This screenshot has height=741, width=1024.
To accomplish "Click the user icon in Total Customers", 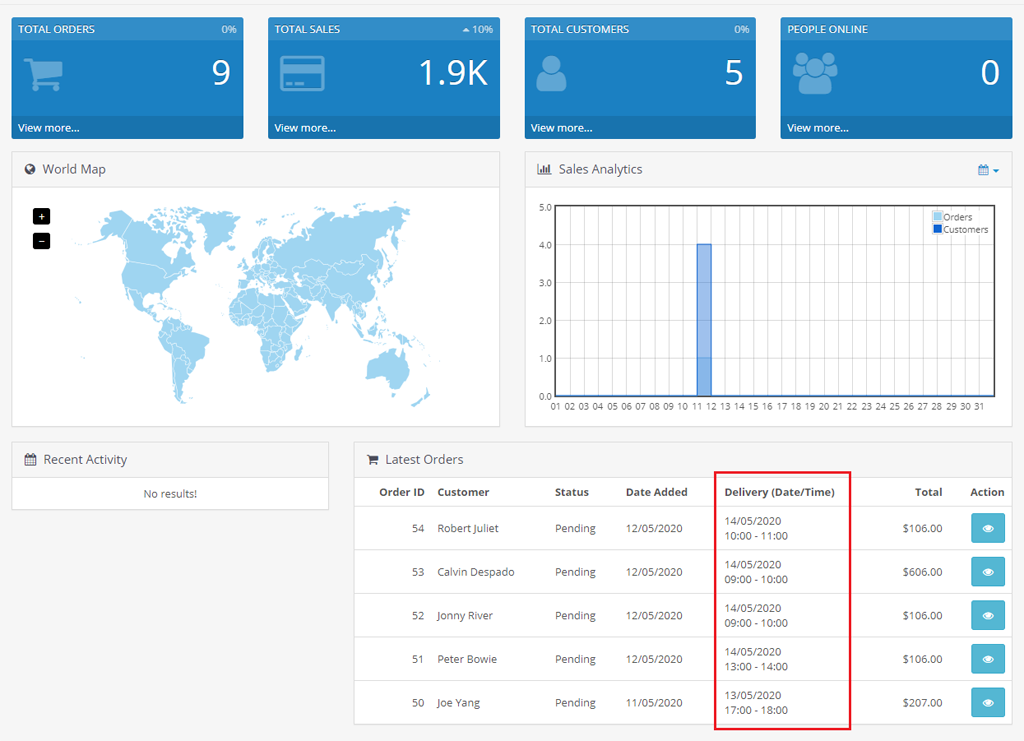I will [x=551, y=73].
